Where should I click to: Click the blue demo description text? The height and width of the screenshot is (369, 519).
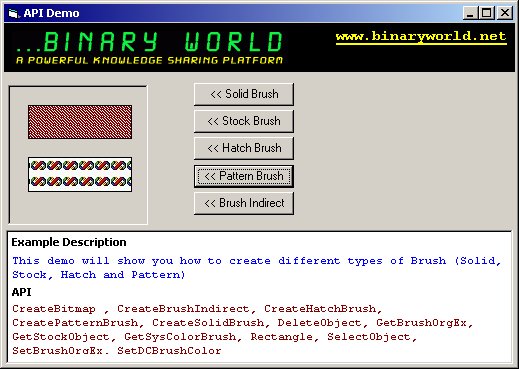(257, 268)
